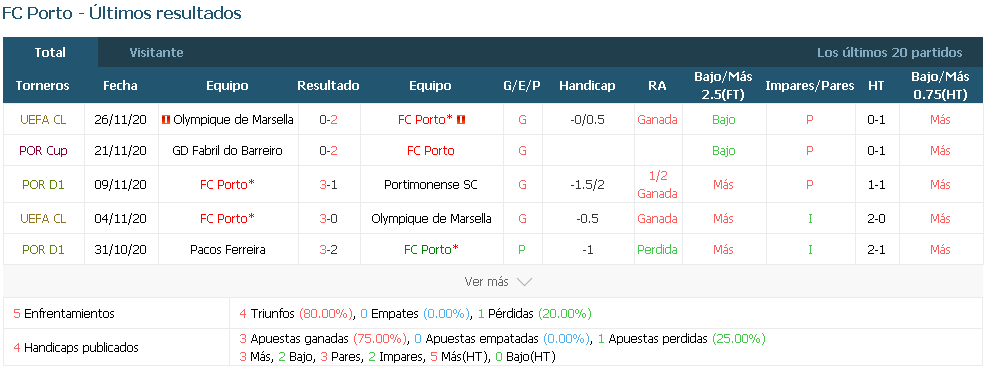Viewport: 1000px width, 375px height.
Task: Open the 3-2 result against Pacos Ferreira
Action: pos(328,250)
